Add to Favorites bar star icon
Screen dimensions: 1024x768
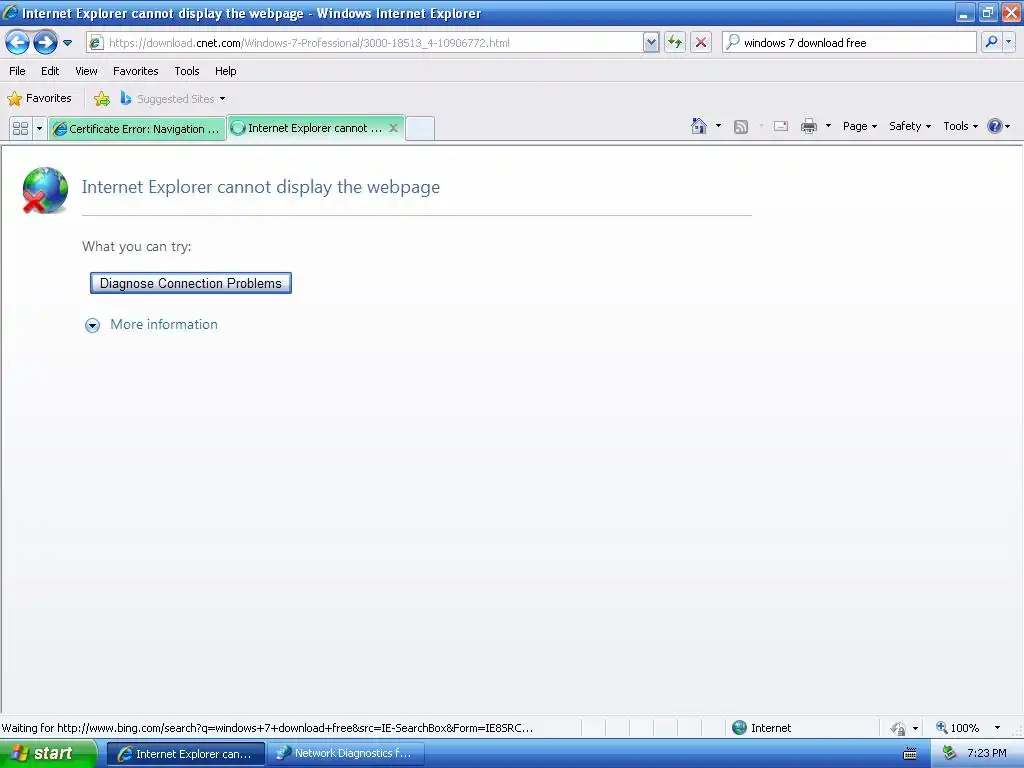pyautogui.click(x=102, y=99)
